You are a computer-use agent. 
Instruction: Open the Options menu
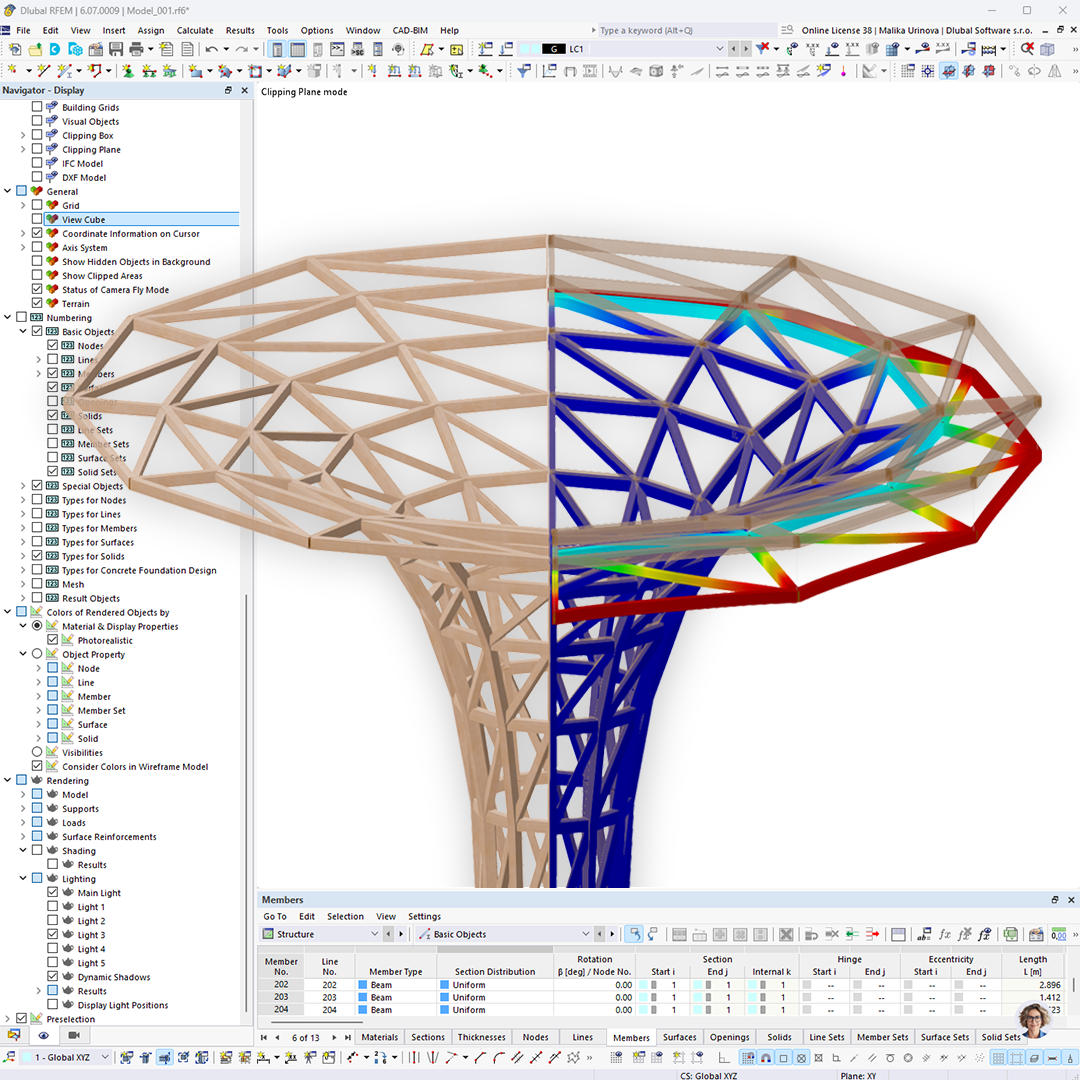(x=316, y=30)
